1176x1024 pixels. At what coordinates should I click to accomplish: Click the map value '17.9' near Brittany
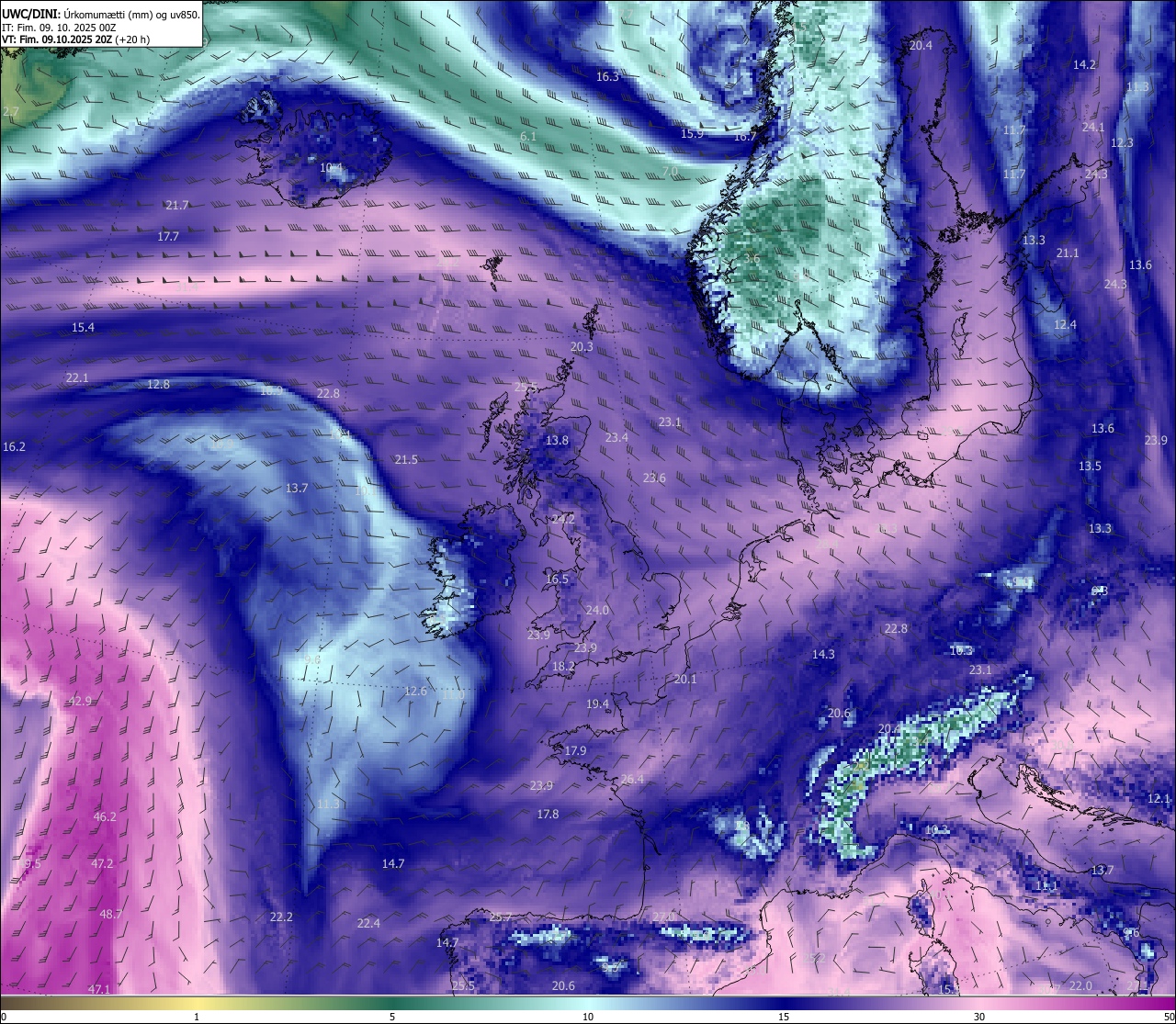pyautogui.click(x=575, y=750)
